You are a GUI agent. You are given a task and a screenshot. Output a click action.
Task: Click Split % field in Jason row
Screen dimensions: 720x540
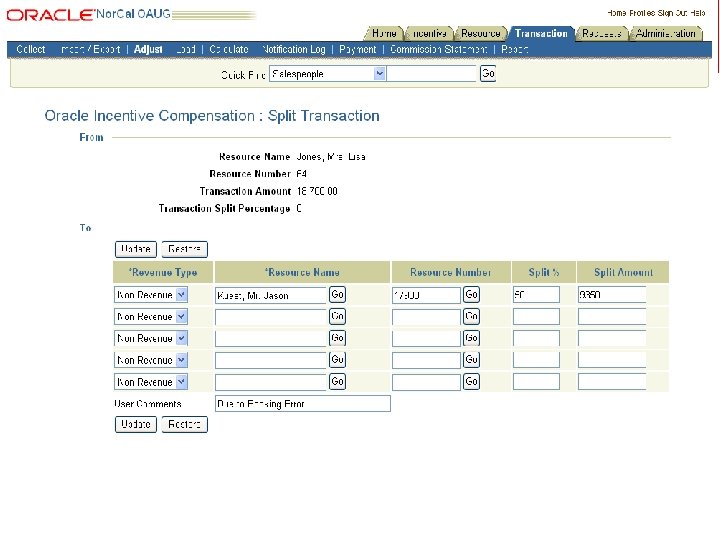[536, 295]
